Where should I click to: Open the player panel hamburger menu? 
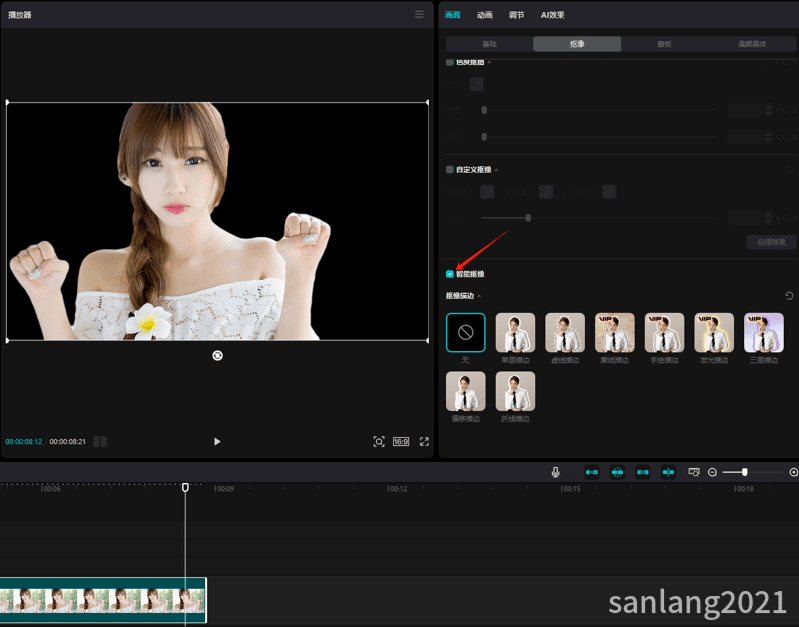tap(419, 14)
